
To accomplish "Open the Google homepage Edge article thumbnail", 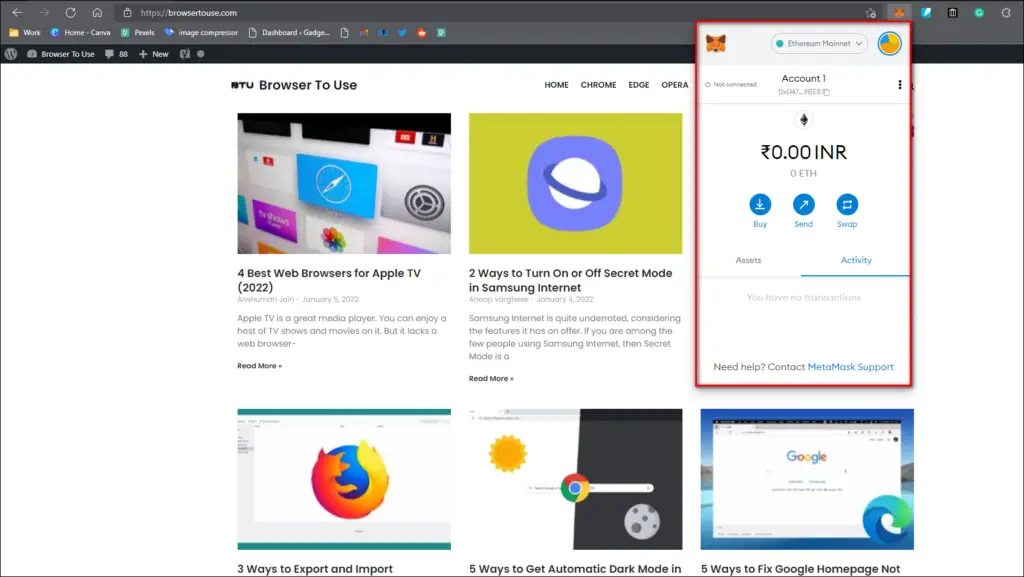I will click(807, 479).
